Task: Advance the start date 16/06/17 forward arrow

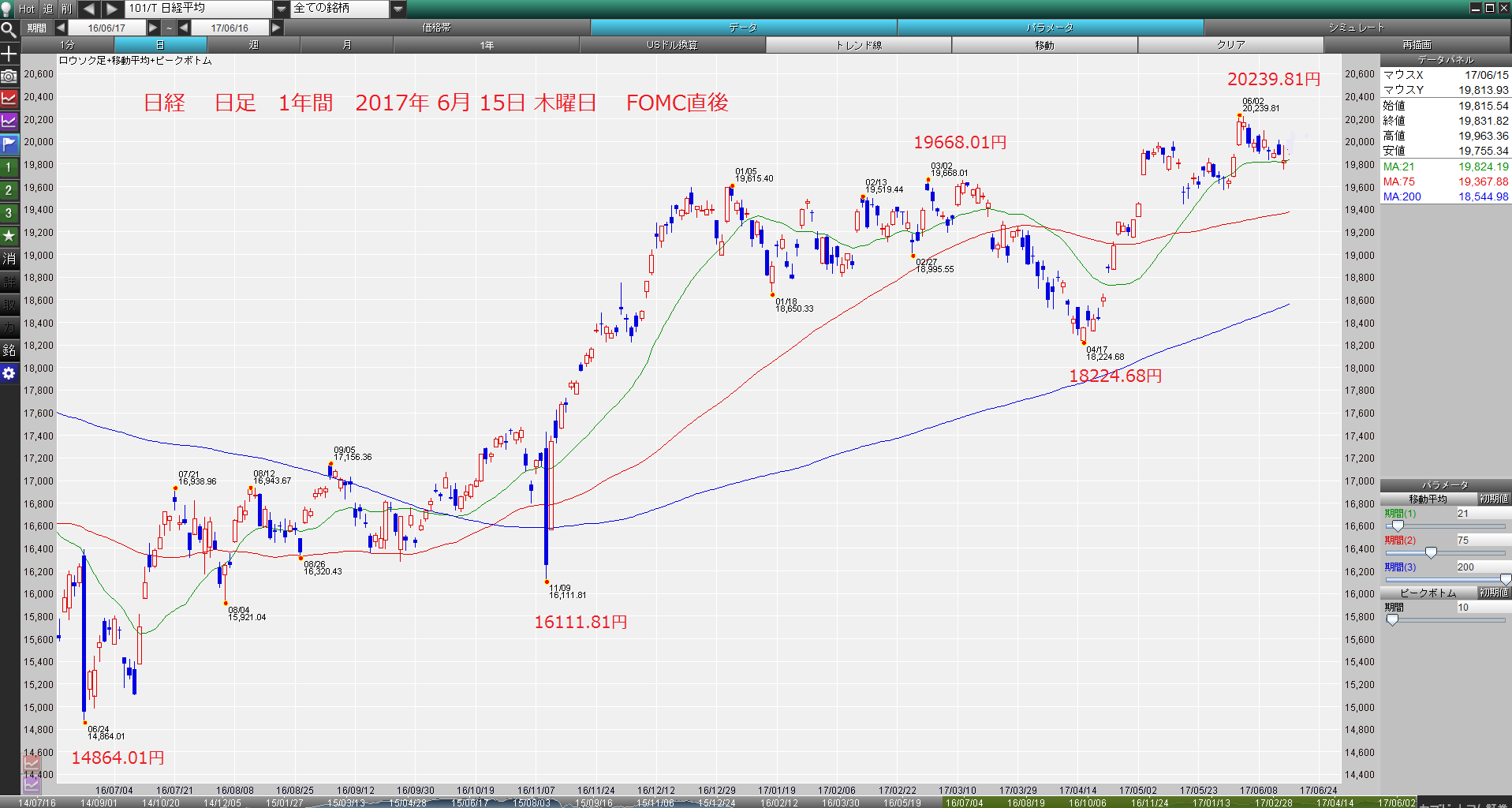Action: point(153,28)
